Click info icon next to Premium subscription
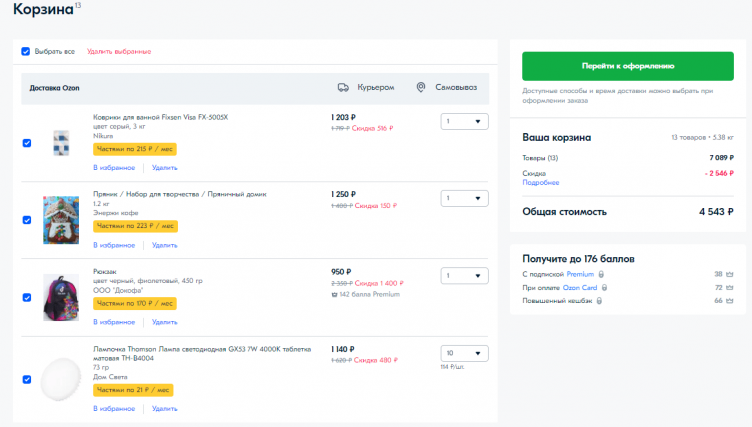This screenshot has height=427, width=752. 601,274
